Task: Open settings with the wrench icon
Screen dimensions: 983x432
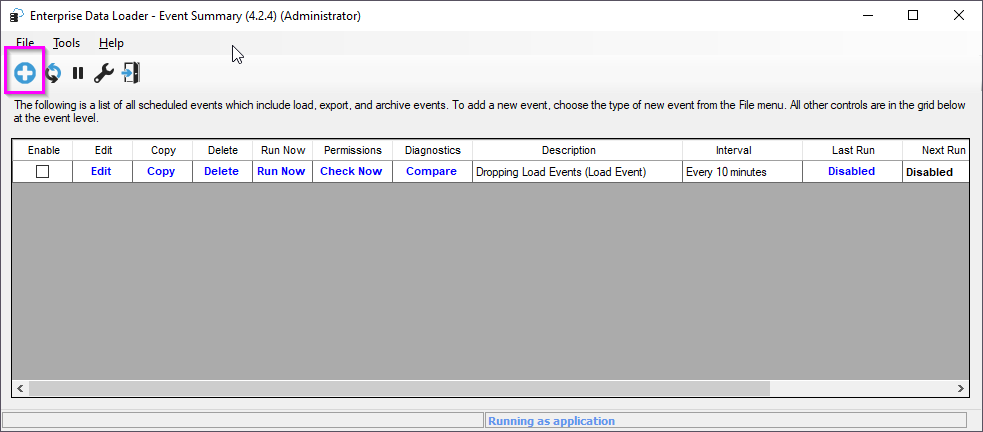Action: tap(103, 73)
